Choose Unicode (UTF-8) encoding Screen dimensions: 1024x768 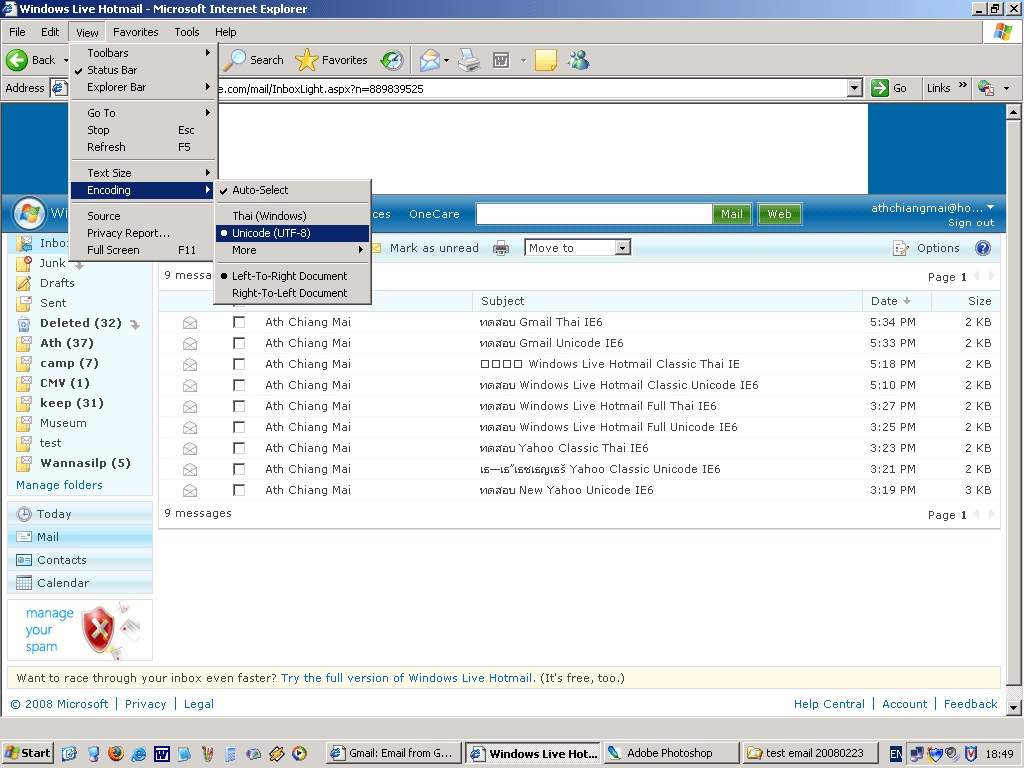[293, 233]
